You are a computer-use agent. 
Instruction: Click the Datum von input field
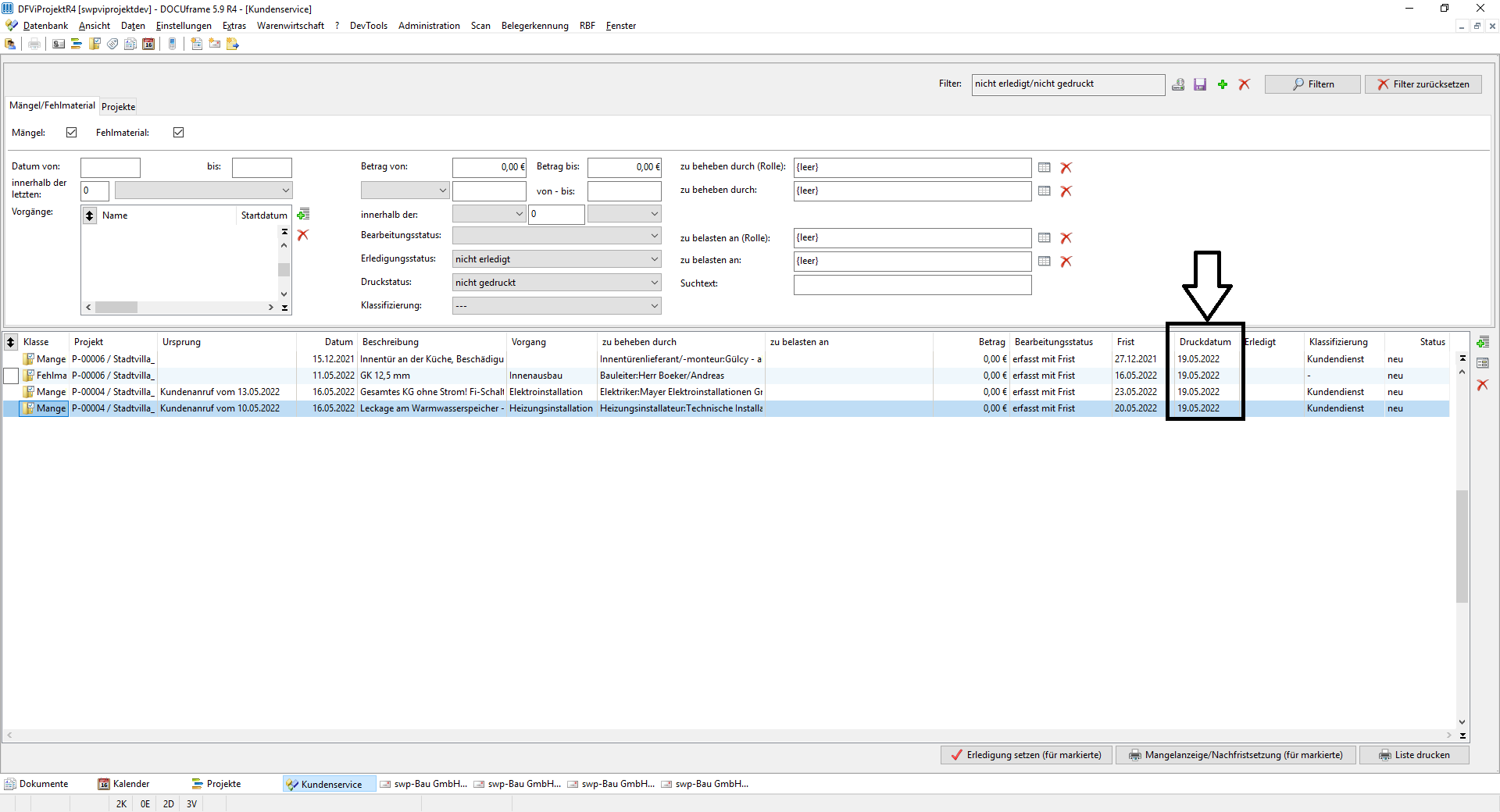(110, 168)
